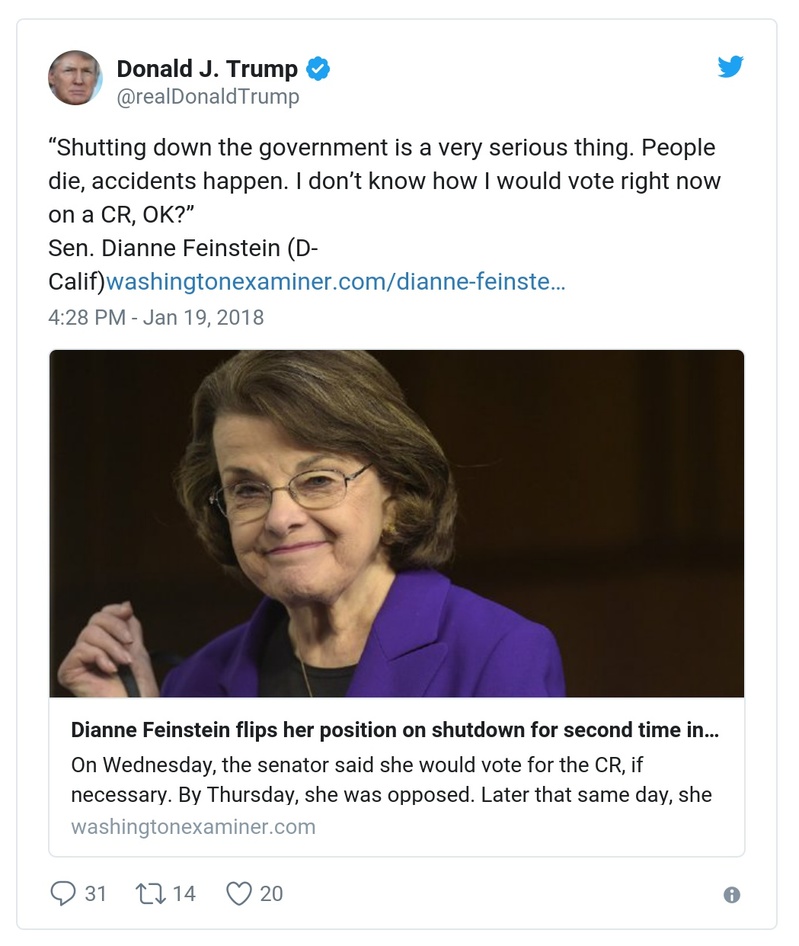799x946 pixels.
Task: Like the tweet with the heart icon
Action: coord(238,893)
